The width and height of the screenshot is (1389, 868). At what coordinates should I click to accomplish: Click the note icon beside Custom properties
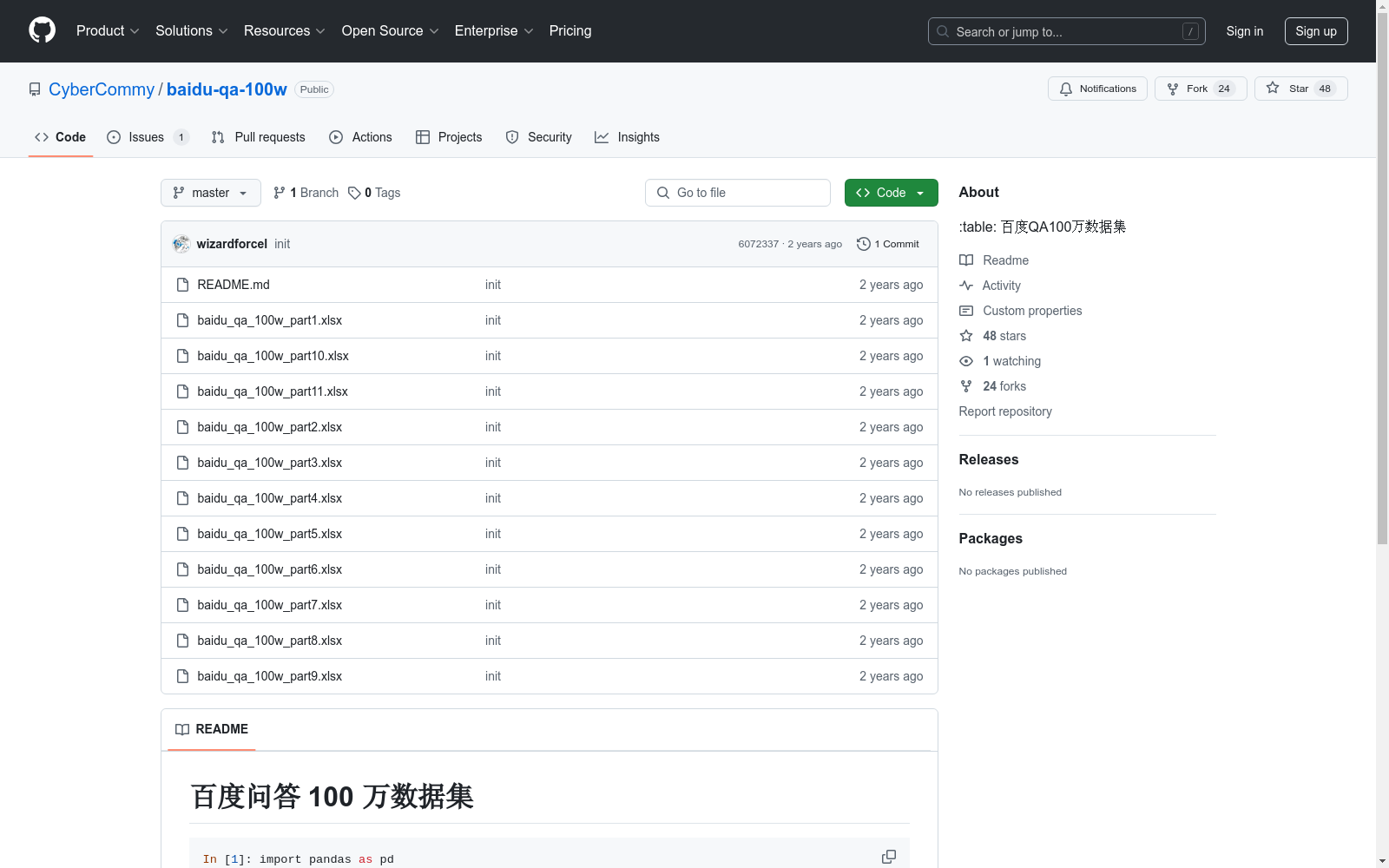tap(966, 311)
